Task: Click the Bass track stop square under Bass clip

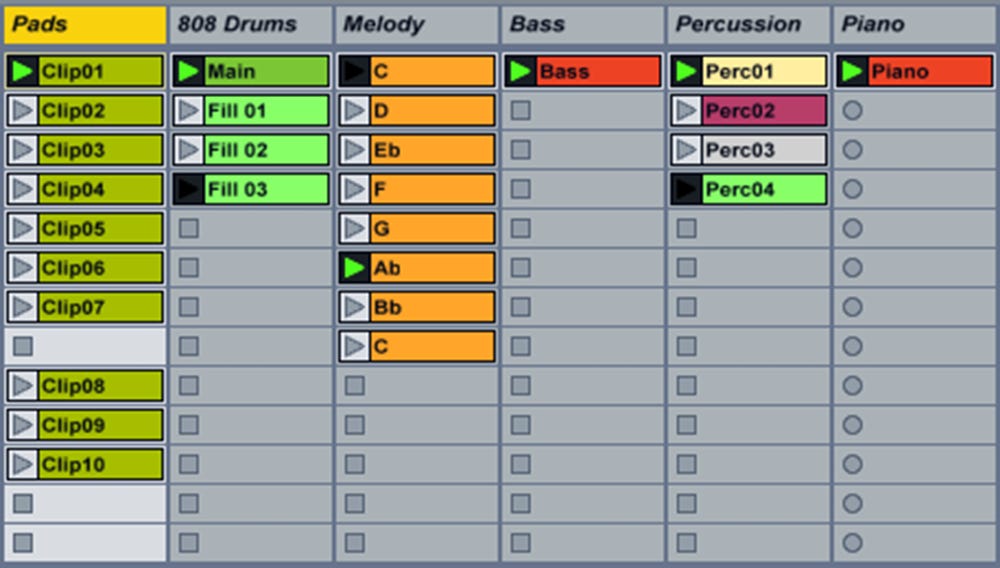Action: click(x=520, y=111)
